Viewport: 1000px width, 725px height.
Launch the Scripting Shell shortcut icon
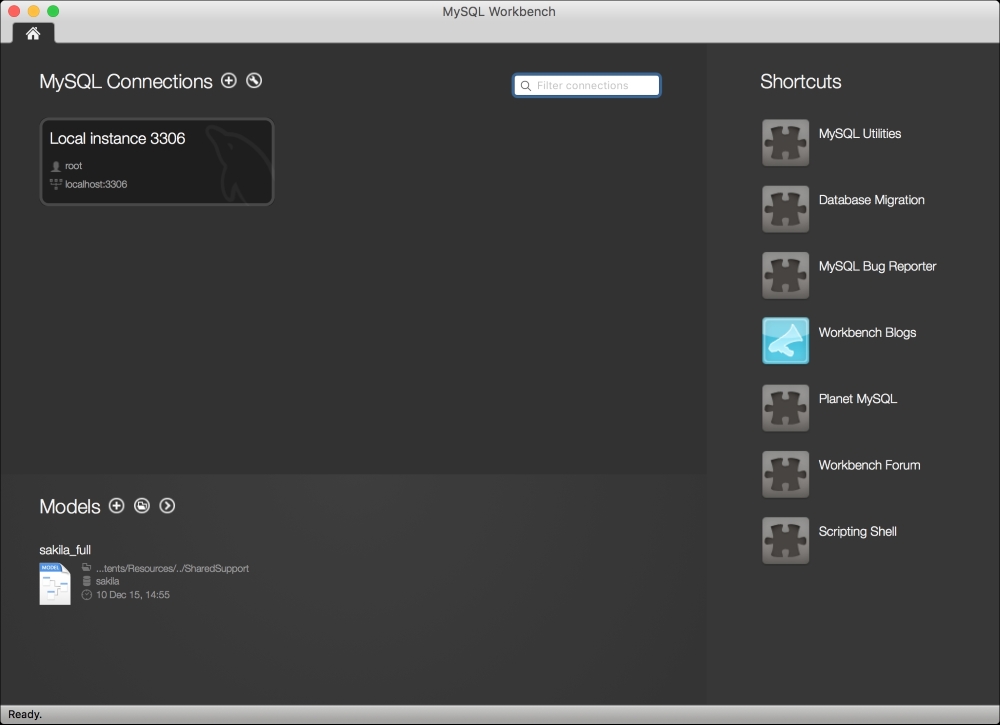point(786,541)
